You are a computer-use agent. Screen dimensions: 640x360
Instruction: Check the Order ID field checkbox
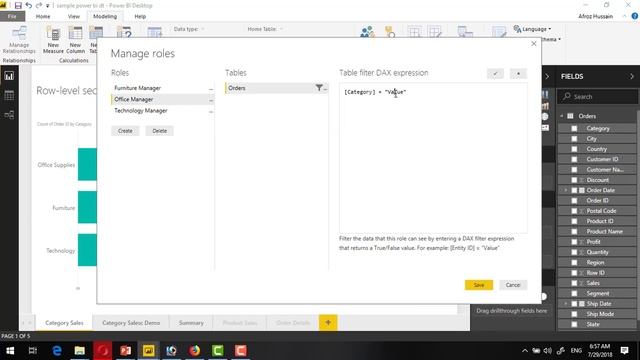tap(574, 200)
